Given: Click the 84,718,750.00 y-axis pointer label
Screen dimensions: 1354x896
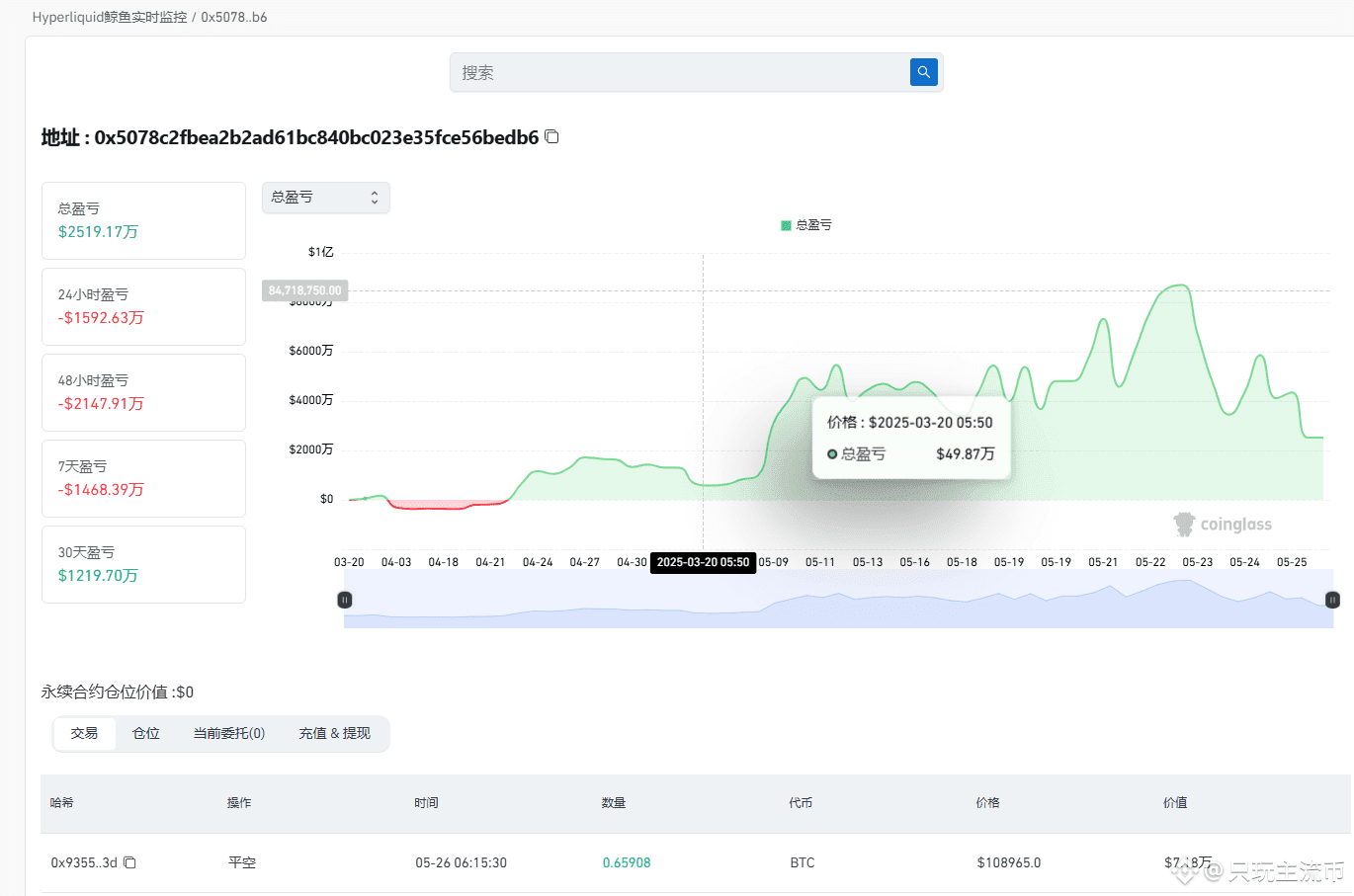Looking at the screenshot, I should point(304,290).
